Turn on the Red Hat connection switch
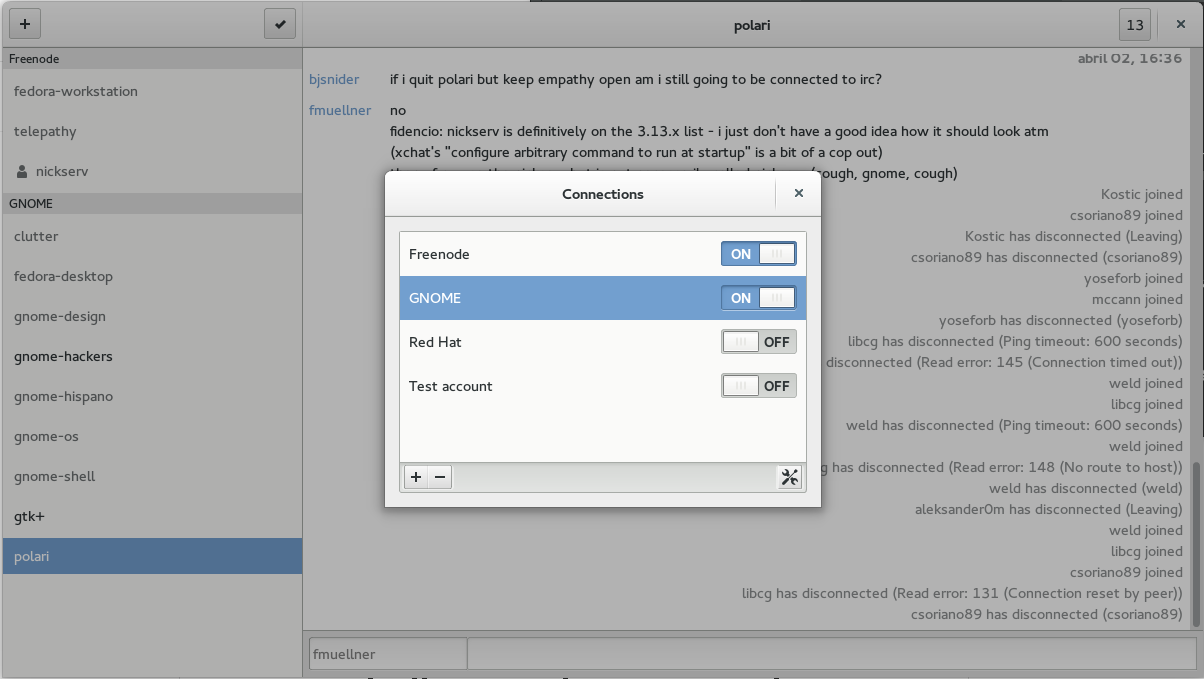Screen dimensions: 1204x679 [759, 342]
